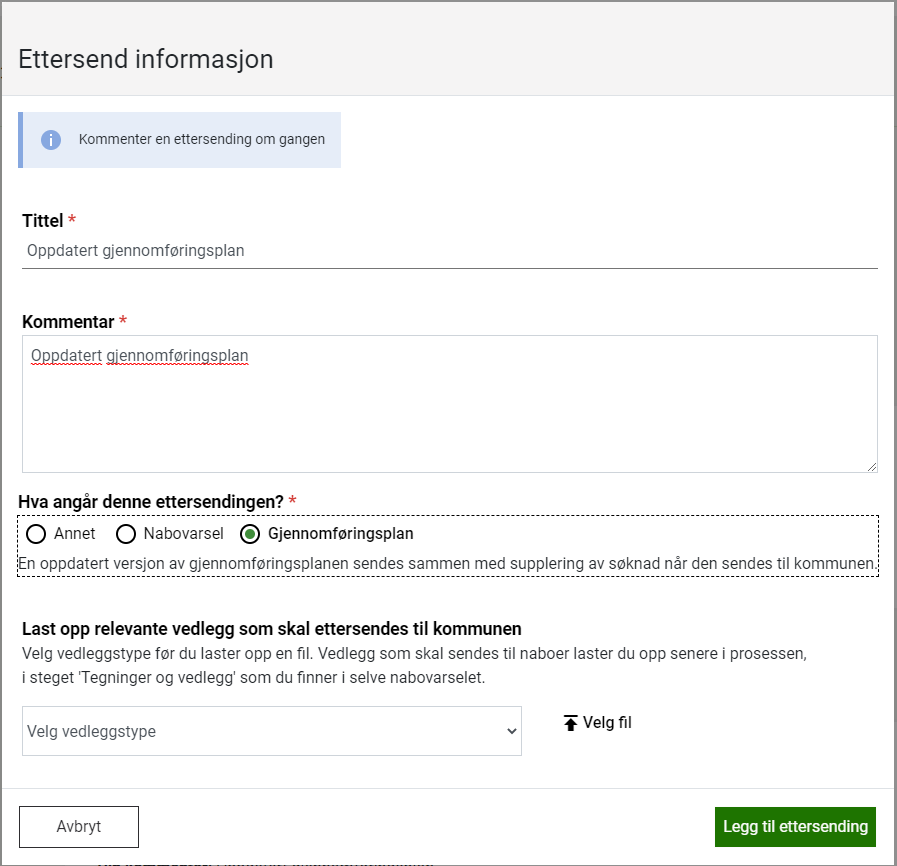The height and width of the screenshot is (866, 897).
Task: Click the upload arrow icon beside Velg fil
Action: tap(571, 723)
